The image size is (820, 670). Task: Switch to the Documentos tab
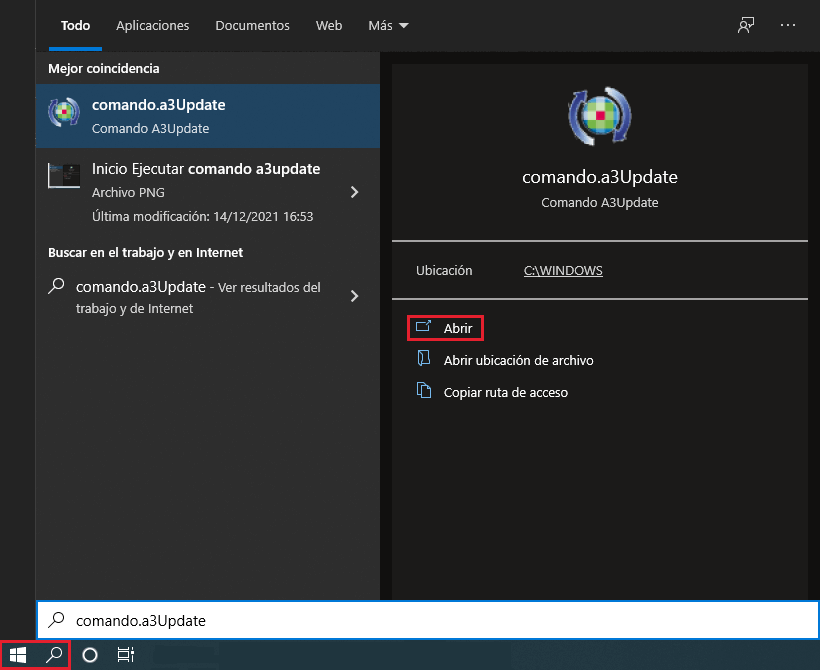click(x=253, y=26)
